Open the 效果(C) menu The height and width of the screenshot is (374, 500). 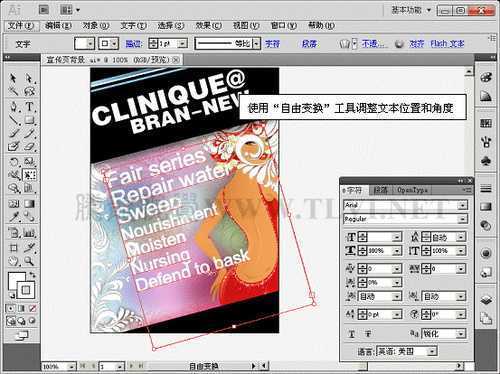(x=208, y=26)
